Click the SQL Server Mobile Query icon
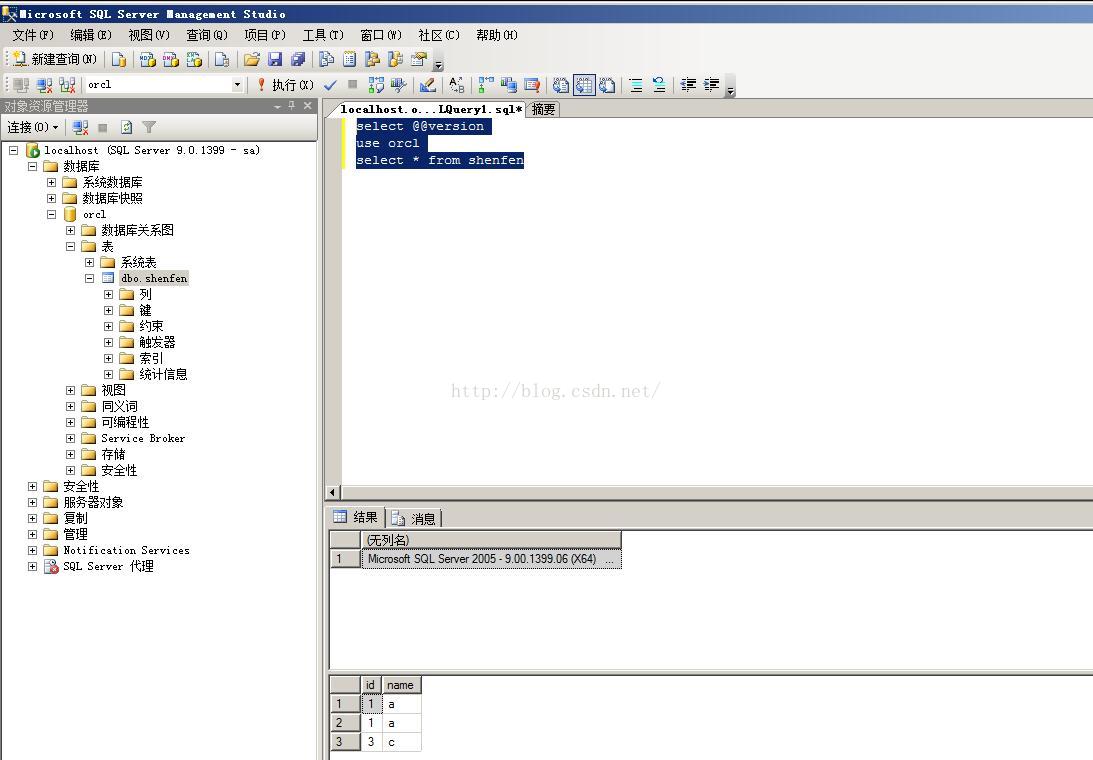Viewport: 1093px width, 760px height. [222, 59]
